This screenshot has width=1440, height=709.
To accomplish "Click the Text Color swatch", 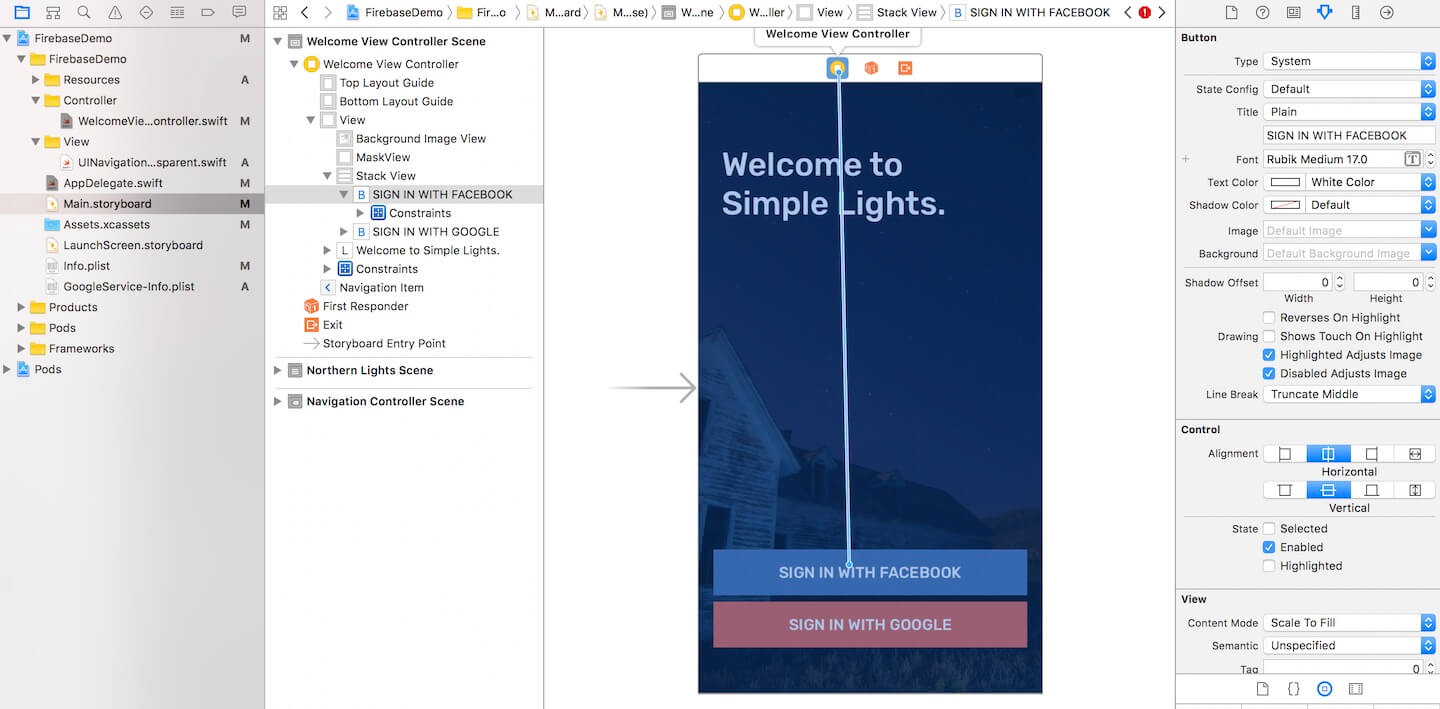I will coord(1285,182).
